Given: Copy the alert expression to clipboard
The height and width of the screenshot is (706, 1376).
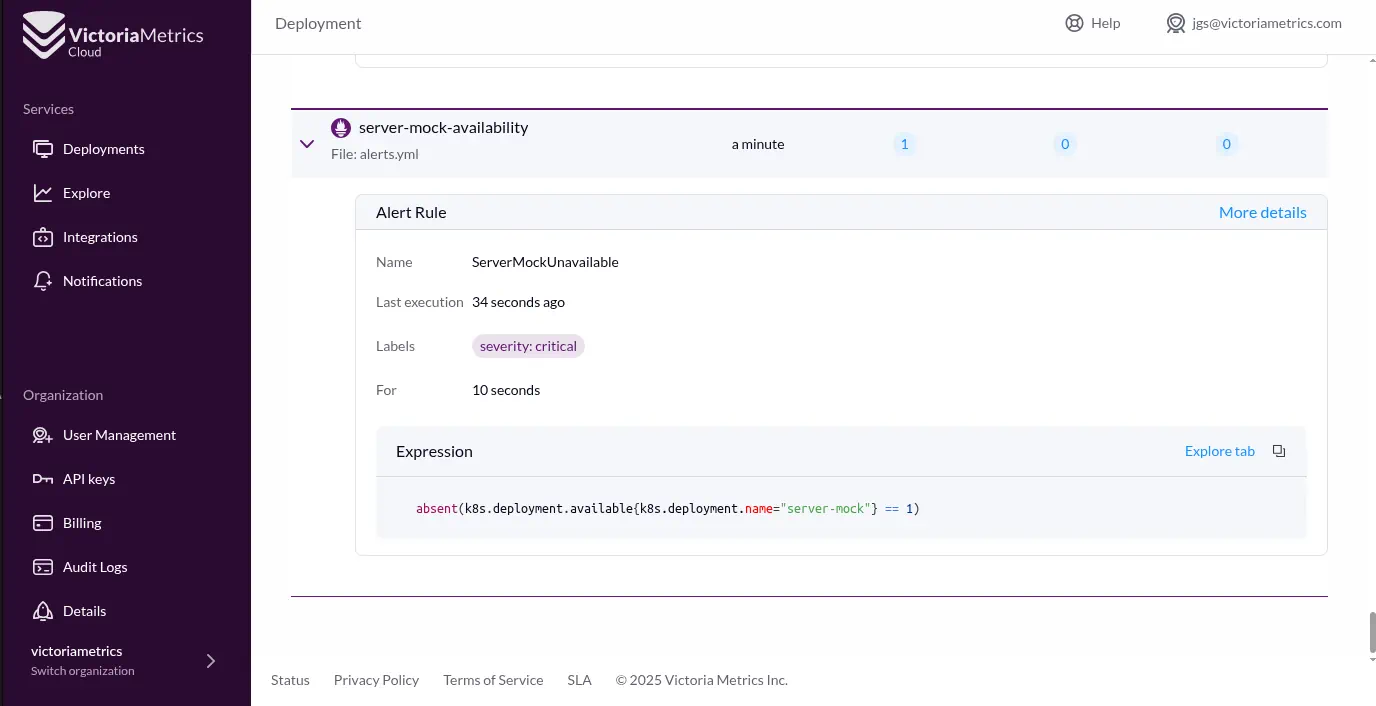Looking at the screenshot, I should pyautogui.click(x=1279, y=451).
